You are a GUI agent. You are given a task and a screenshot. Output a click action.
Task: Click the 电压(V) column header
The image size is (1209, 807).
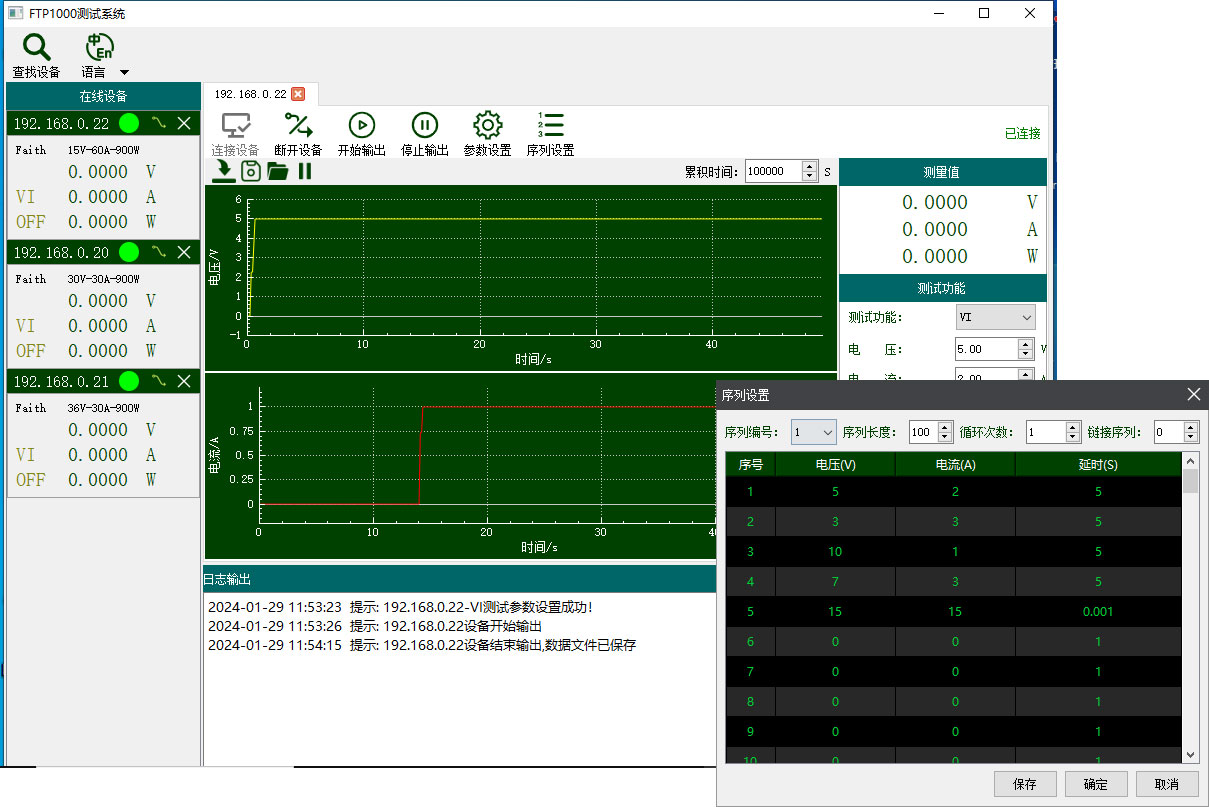click(x=835, y=464)
